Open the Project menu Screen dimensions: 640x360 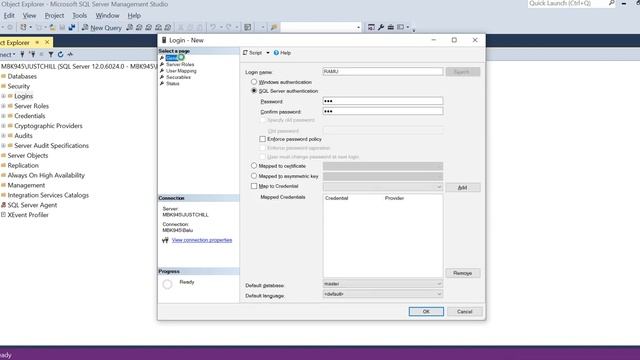tap(54, 16)
